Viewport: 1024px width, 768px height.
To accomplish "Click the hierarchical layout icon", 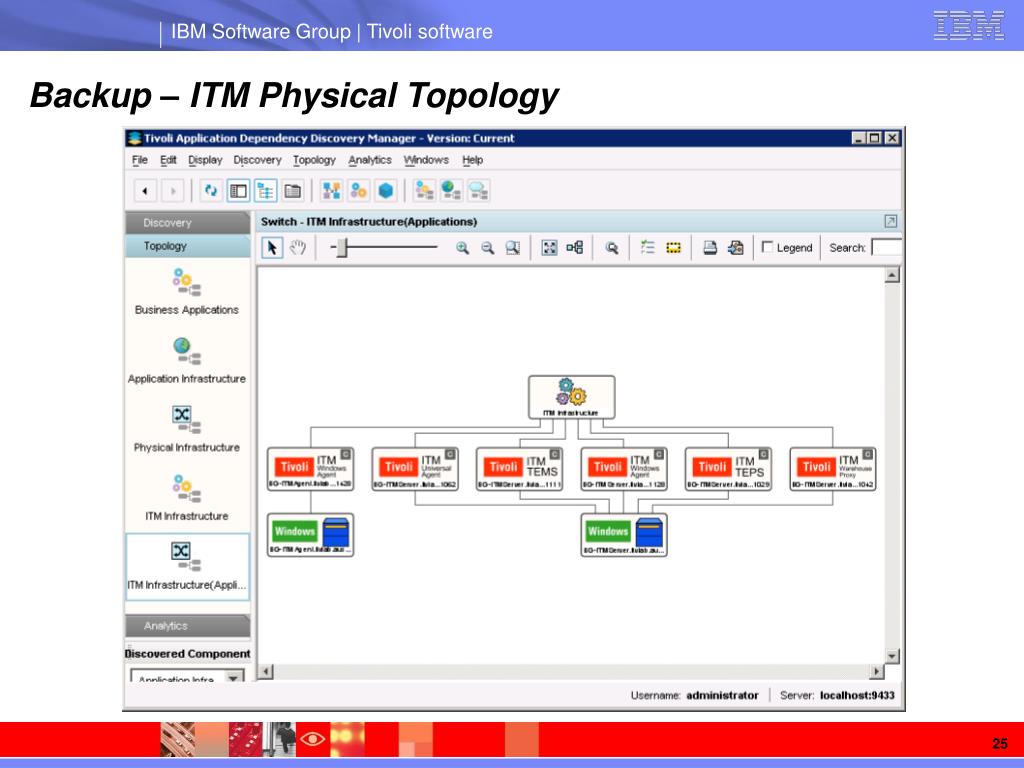I will point(575,248).
